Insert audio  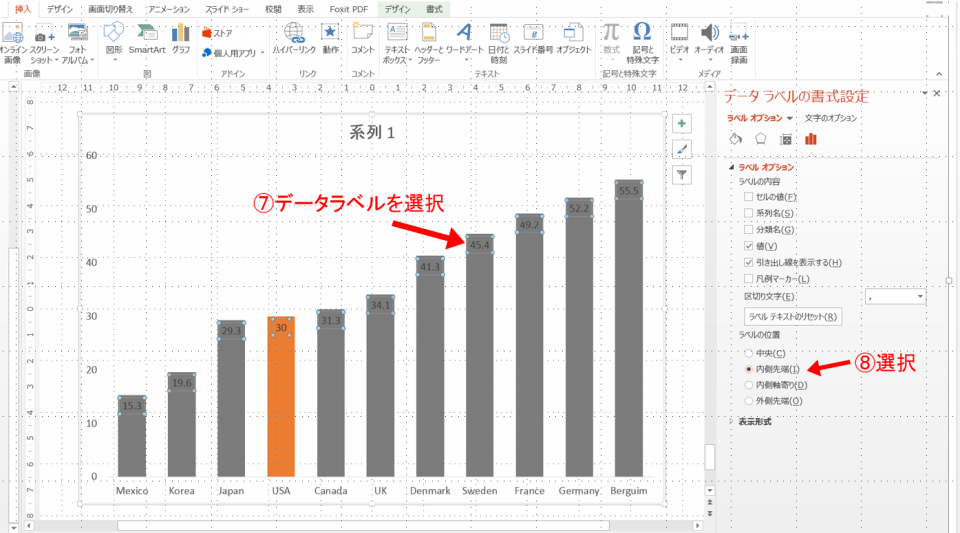pyautogui.click(x=709, y=43)
